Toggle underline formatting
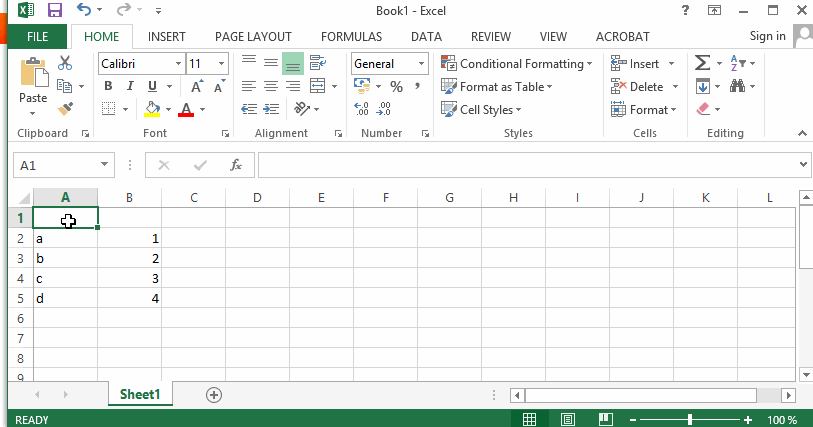 pyautogui.click(x=152, y=86)
